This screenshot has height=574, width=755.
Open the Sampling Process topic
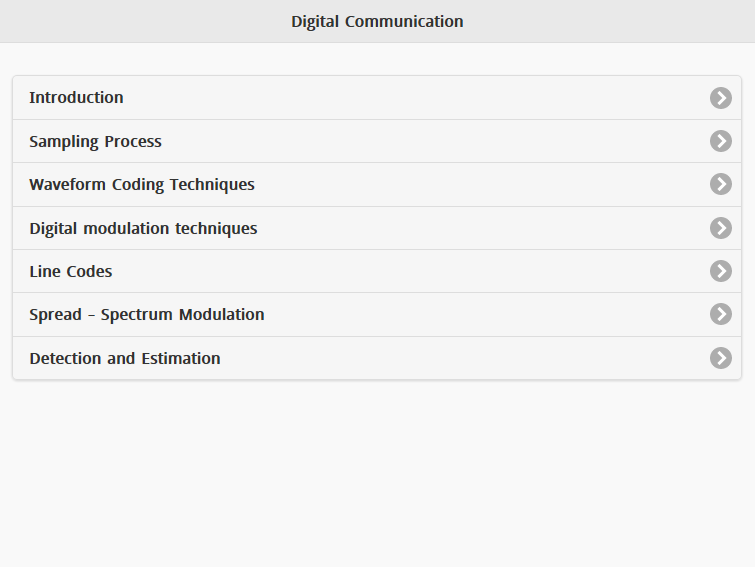(x=95, y=142)
